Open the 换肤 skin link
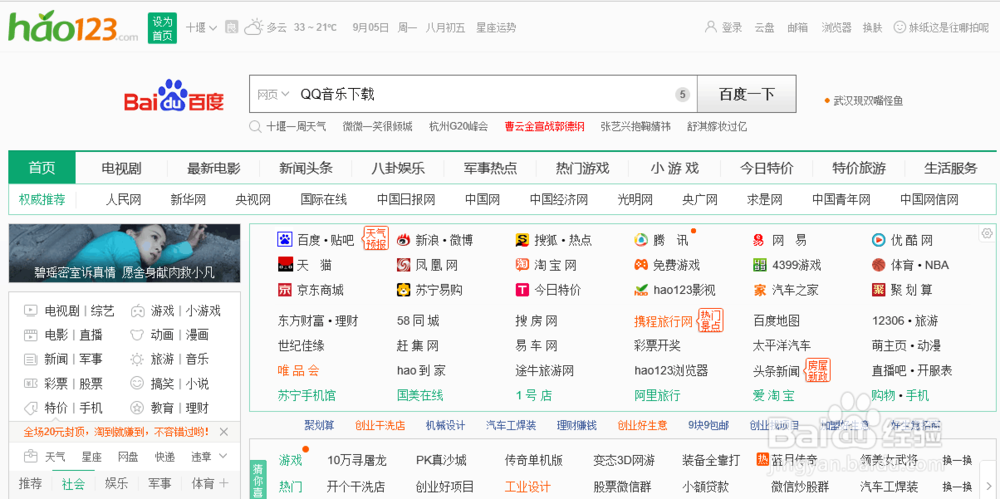Viewport: 1000px width, 499px height. 872,27
